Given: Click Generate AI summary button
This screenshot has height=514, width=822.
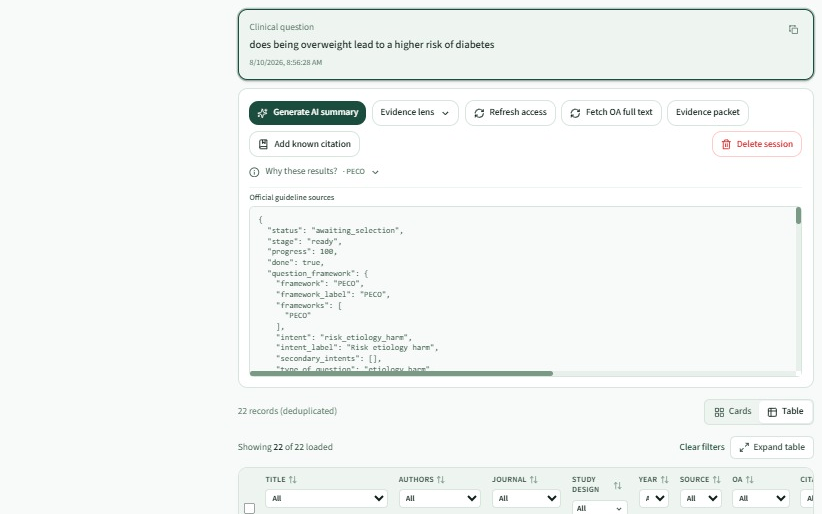Looking at the screenshot, I should click(x=307, y=113).
